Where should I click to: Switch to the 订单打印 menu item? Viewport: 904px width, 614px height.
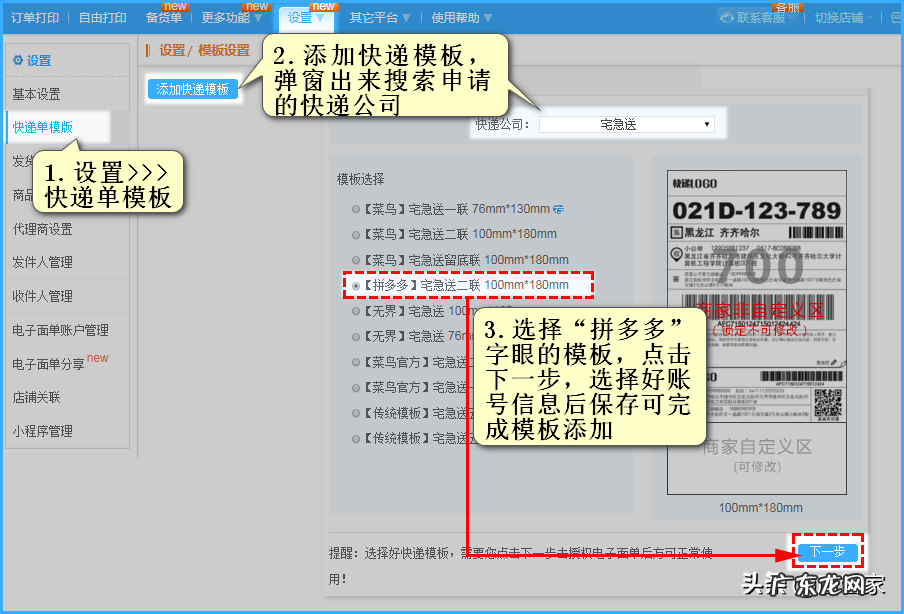32,15
